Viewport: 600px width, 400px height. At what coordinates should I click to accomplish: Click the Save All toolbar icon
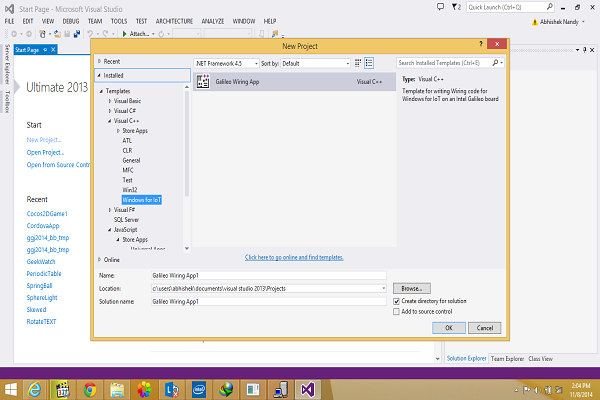click(x=77, y=34)
